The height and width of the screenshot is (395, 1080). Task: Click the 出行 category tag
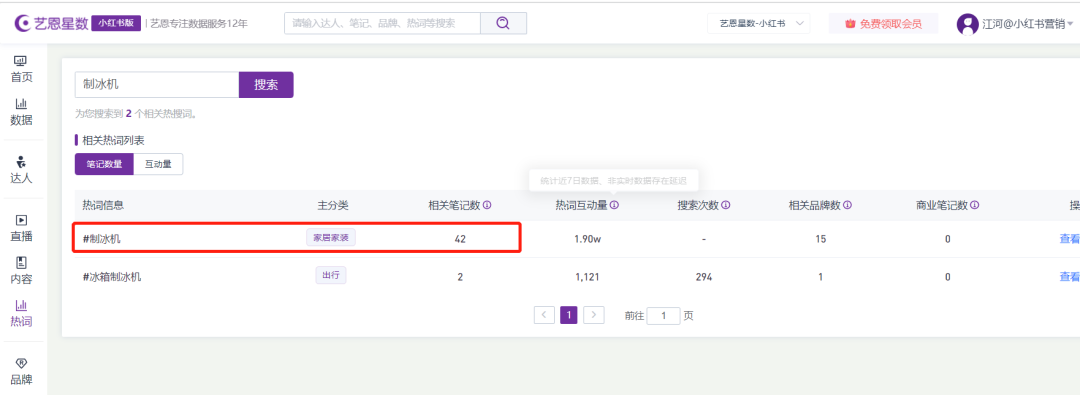(x=331, y=275)
